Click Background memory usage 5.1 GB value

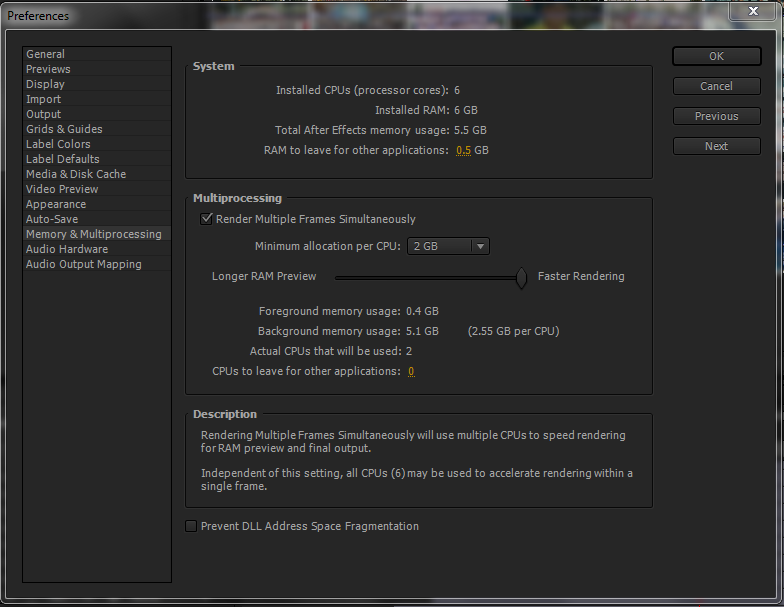click(422, 331)
